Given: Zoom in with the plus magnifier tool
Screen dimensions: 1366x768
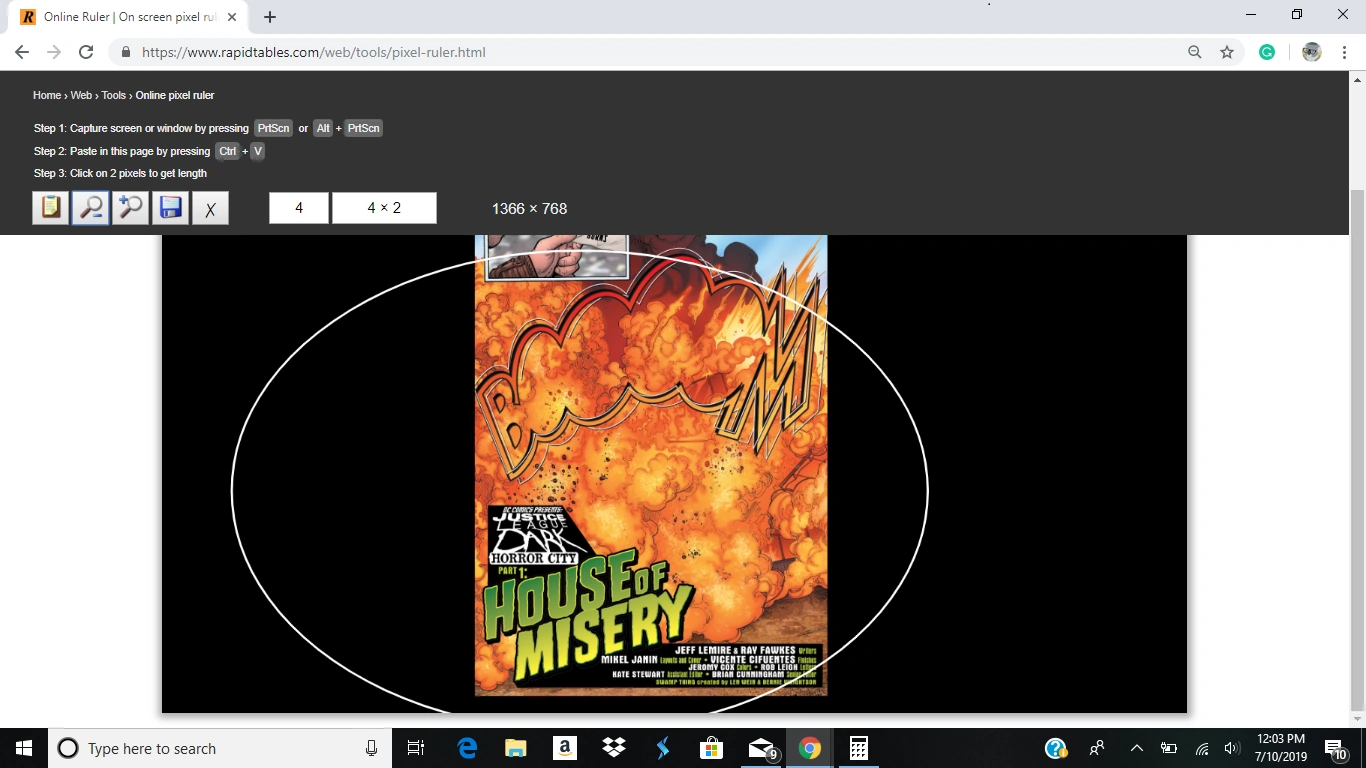Looking at the screenshot, I should [131, 208].
